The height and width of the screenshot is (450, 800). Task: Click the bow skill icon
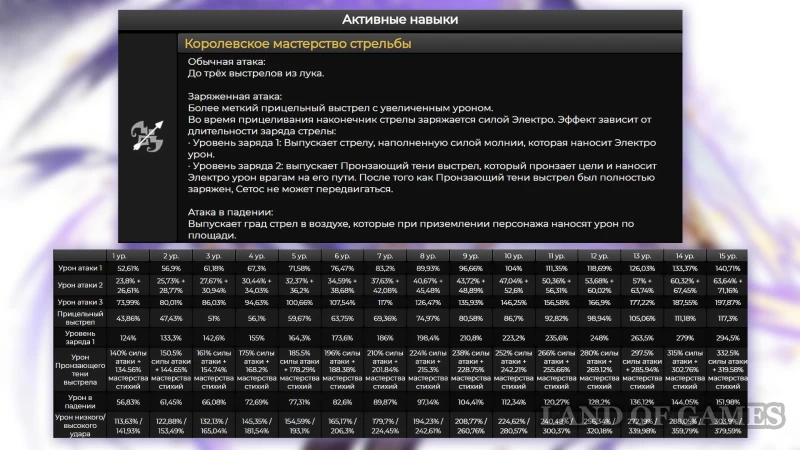(x=147, y=141)
